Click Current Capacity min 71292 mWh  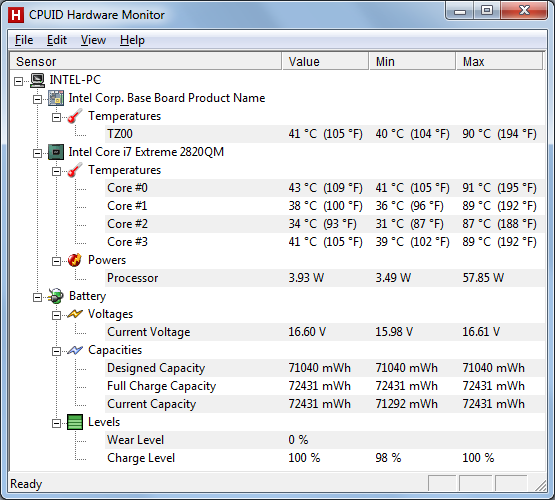406,404
